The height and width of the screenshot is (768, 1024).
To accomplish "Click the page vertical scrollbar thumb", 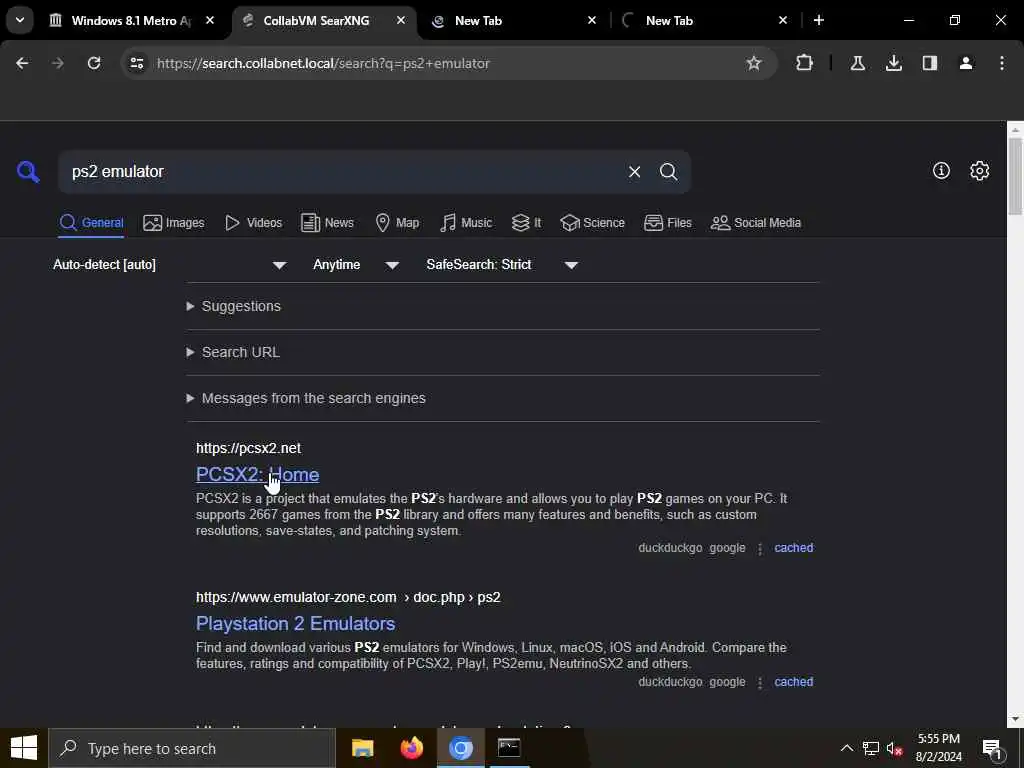I will [x=1015, y=175].
